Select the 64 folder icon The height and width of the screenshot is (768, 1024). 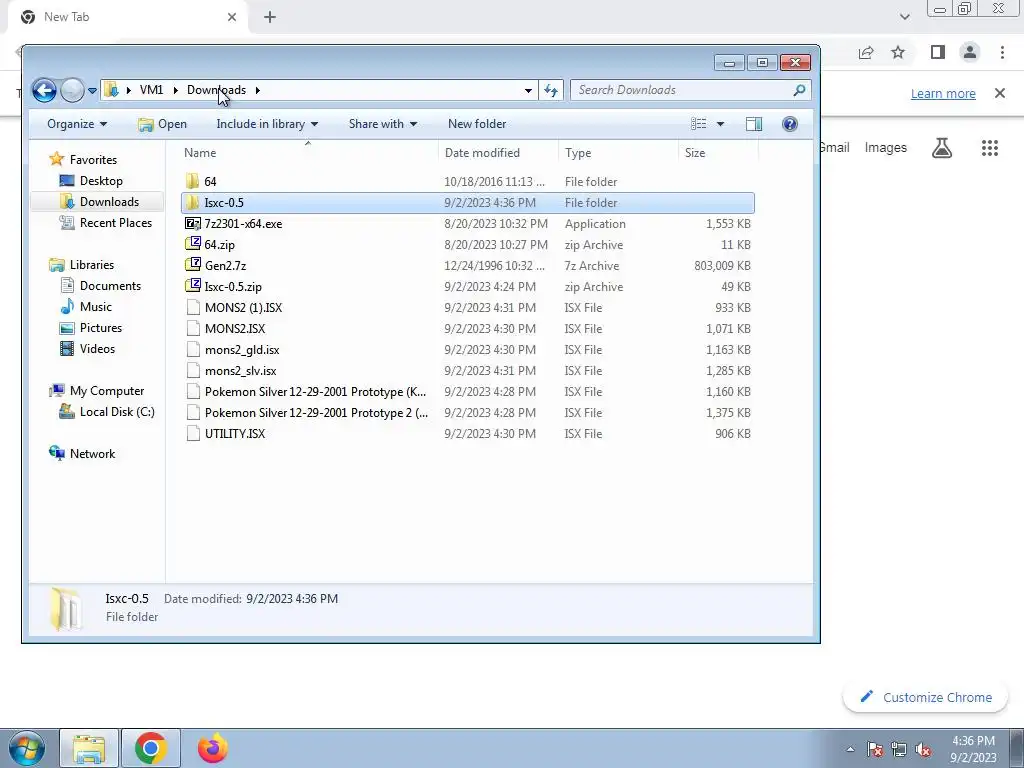tap(192, 181)
